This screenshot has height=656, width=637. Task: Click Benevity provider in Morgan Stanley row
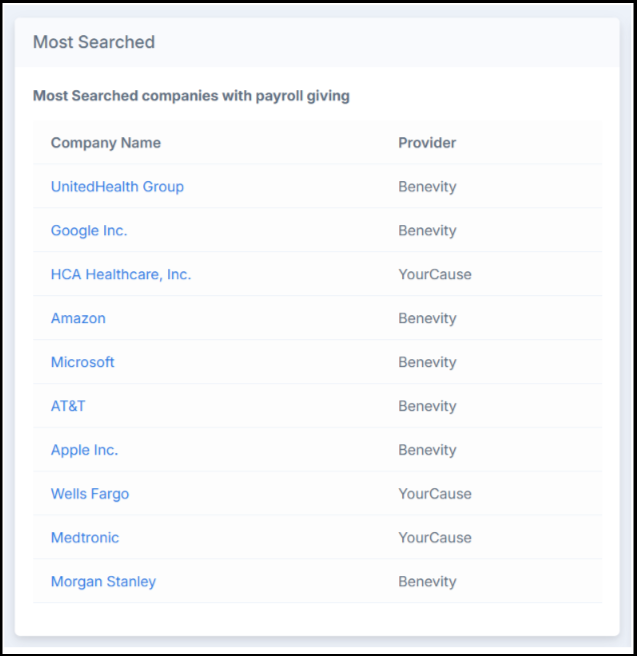click(427, 582)
